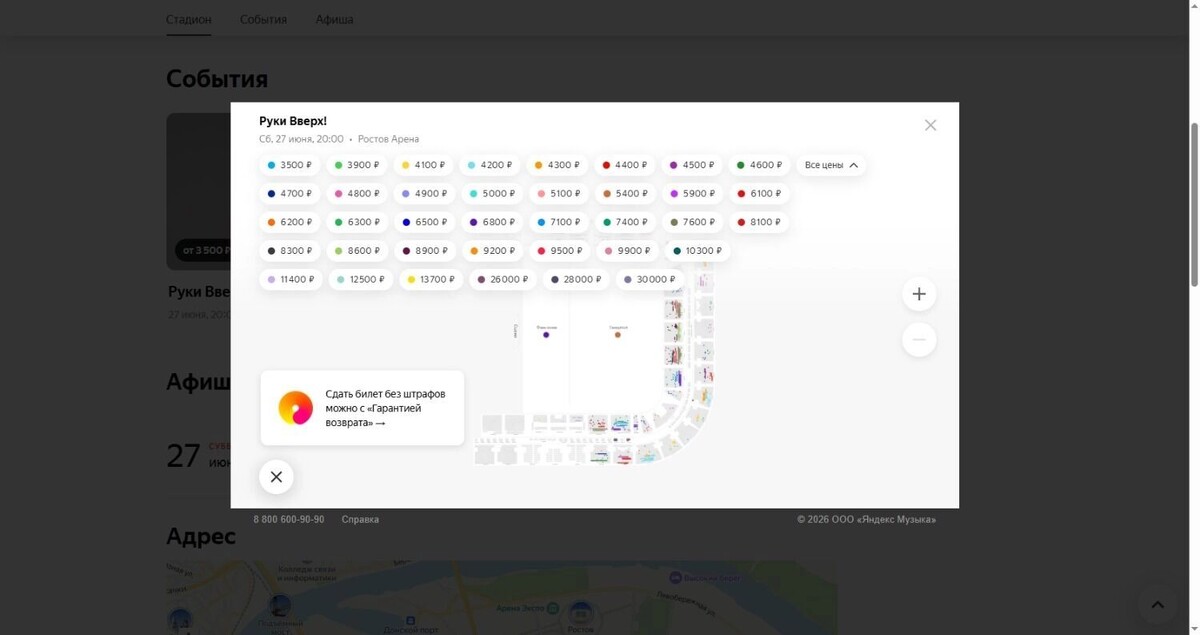
Task: Switch to the 'События' tab
Action: click(263, 19)
